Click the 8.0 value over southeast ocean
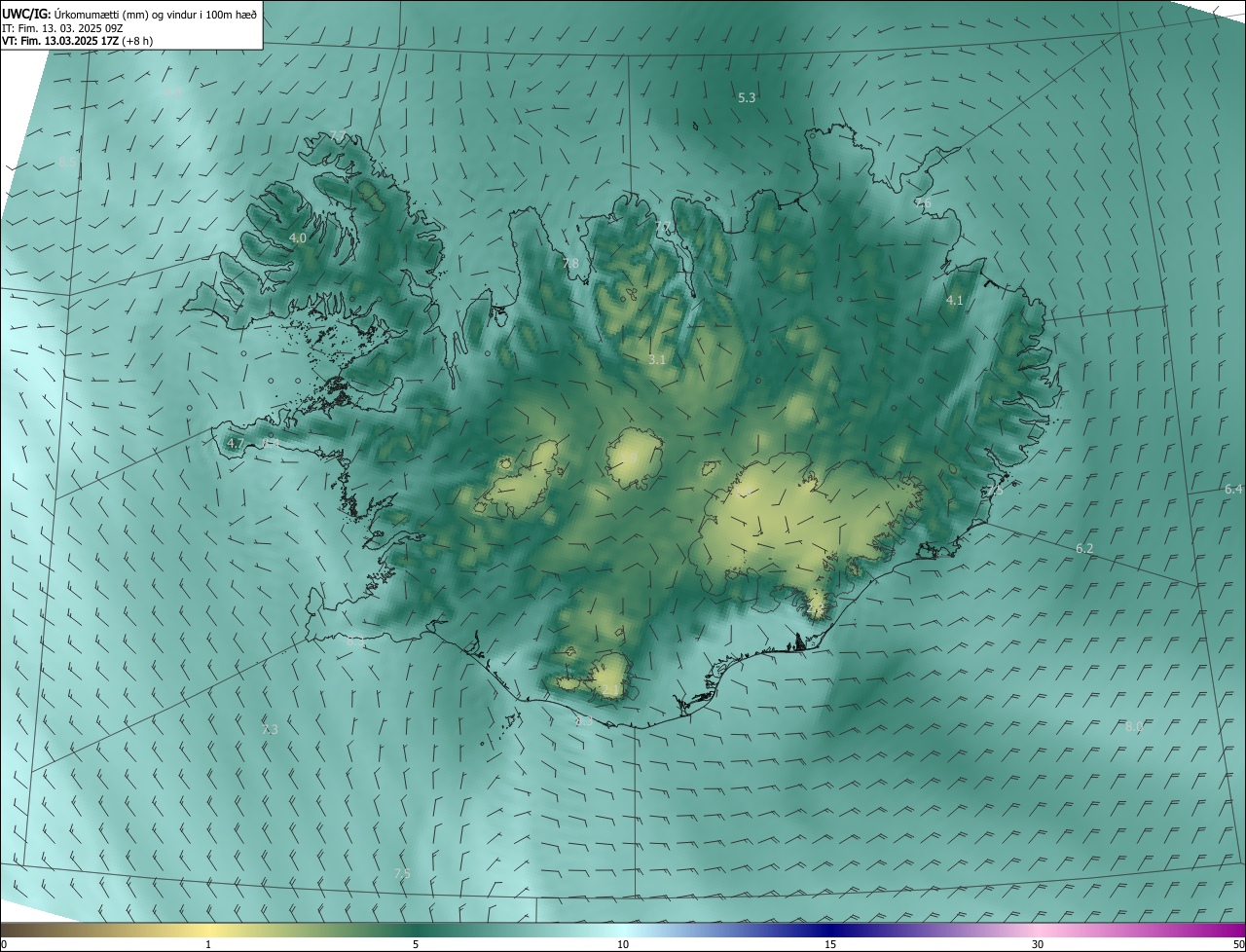Image resolution: width=1246 pixels, height=952 pixels. 1134,726
